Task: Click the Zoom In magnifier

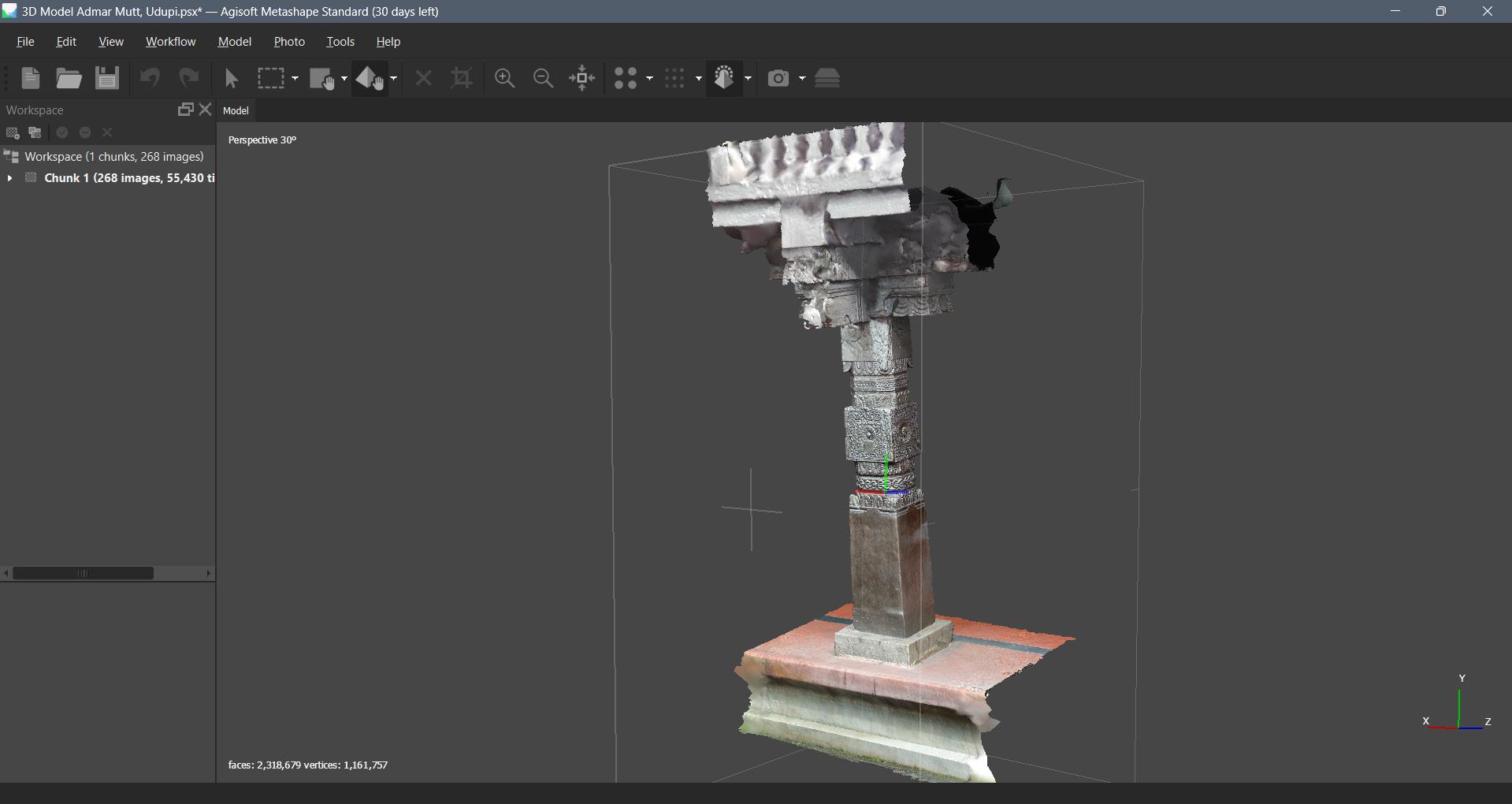Action: tap(504, 78)
